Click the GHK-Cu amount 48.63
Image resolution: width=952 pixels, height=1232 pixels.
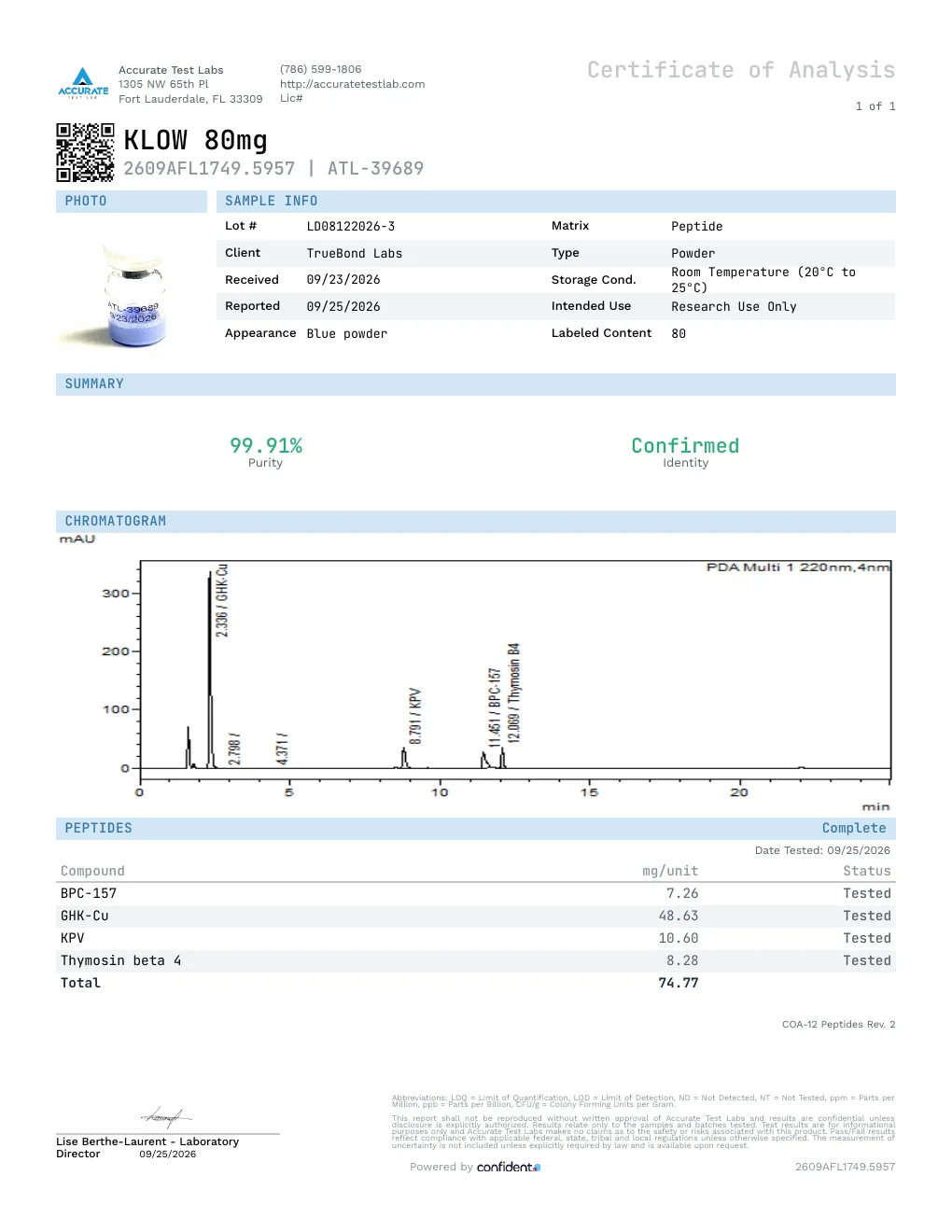click(x=679, y=916)
